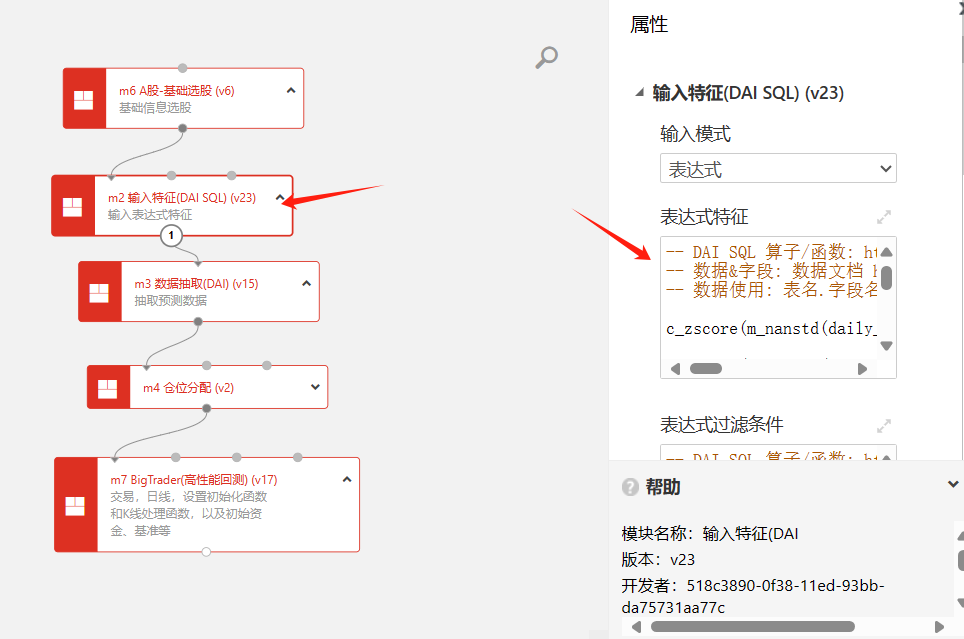Click the horizontal scrollbar in 表达式特征 editor
Screen dimensions: 964x639
tap(706, 369)
